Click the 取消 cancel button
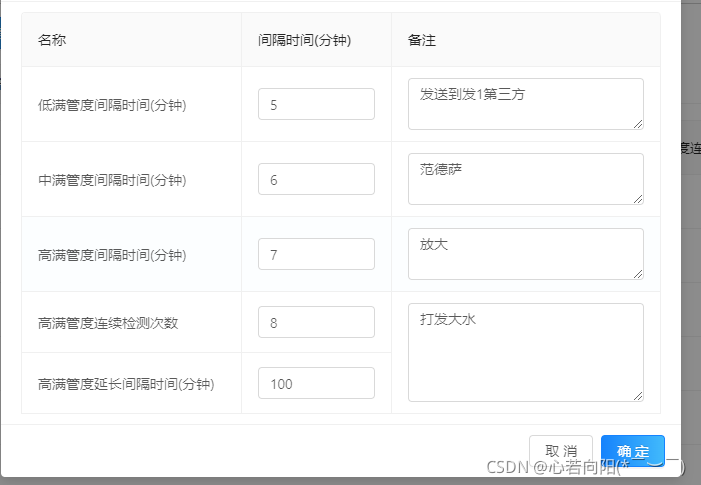701x485 pixels. coord(561,451)
